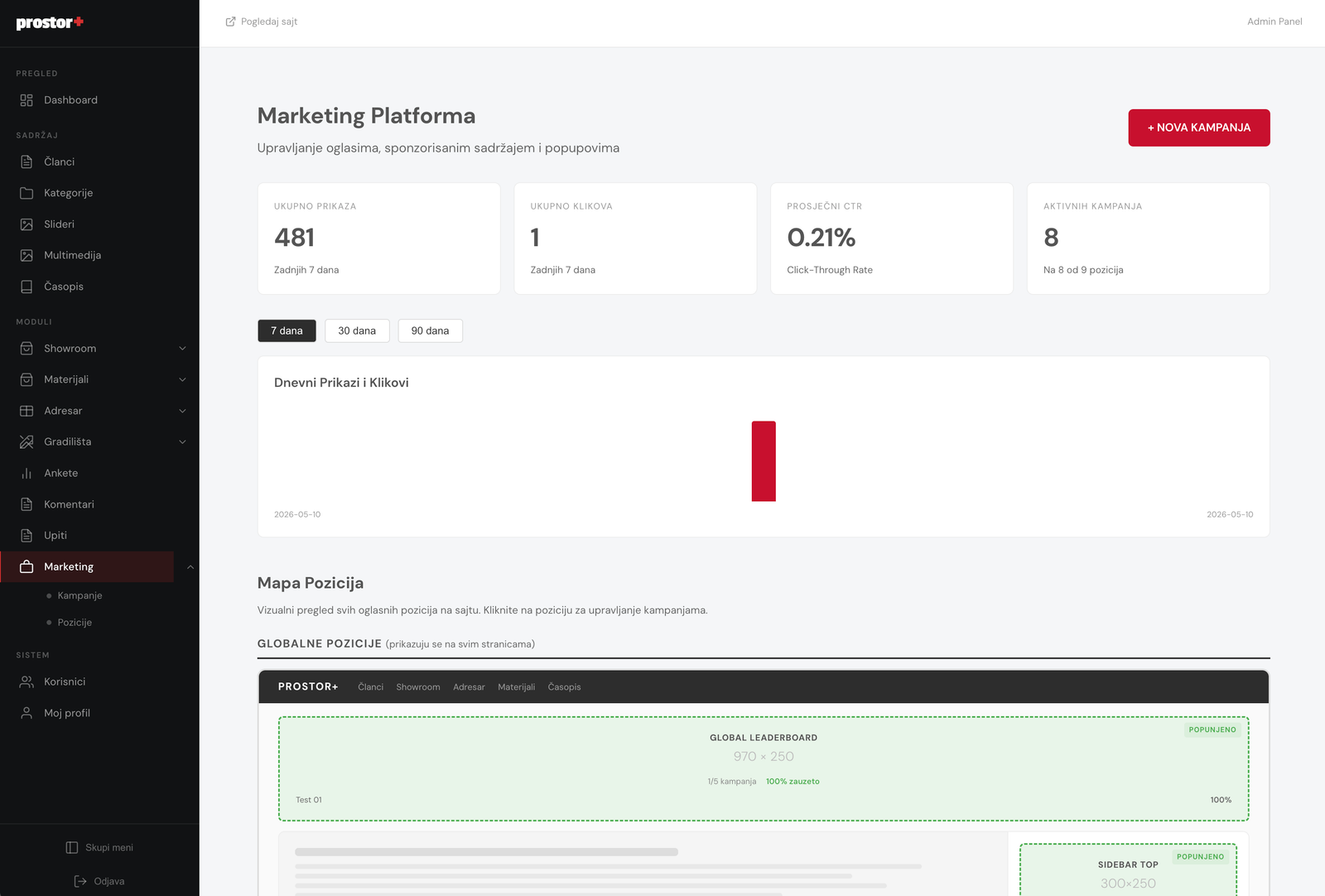The height and width of the screenshot is (896, 1325).
Task: Expand the Materijali submenu chevron
Action: point(182,379)
